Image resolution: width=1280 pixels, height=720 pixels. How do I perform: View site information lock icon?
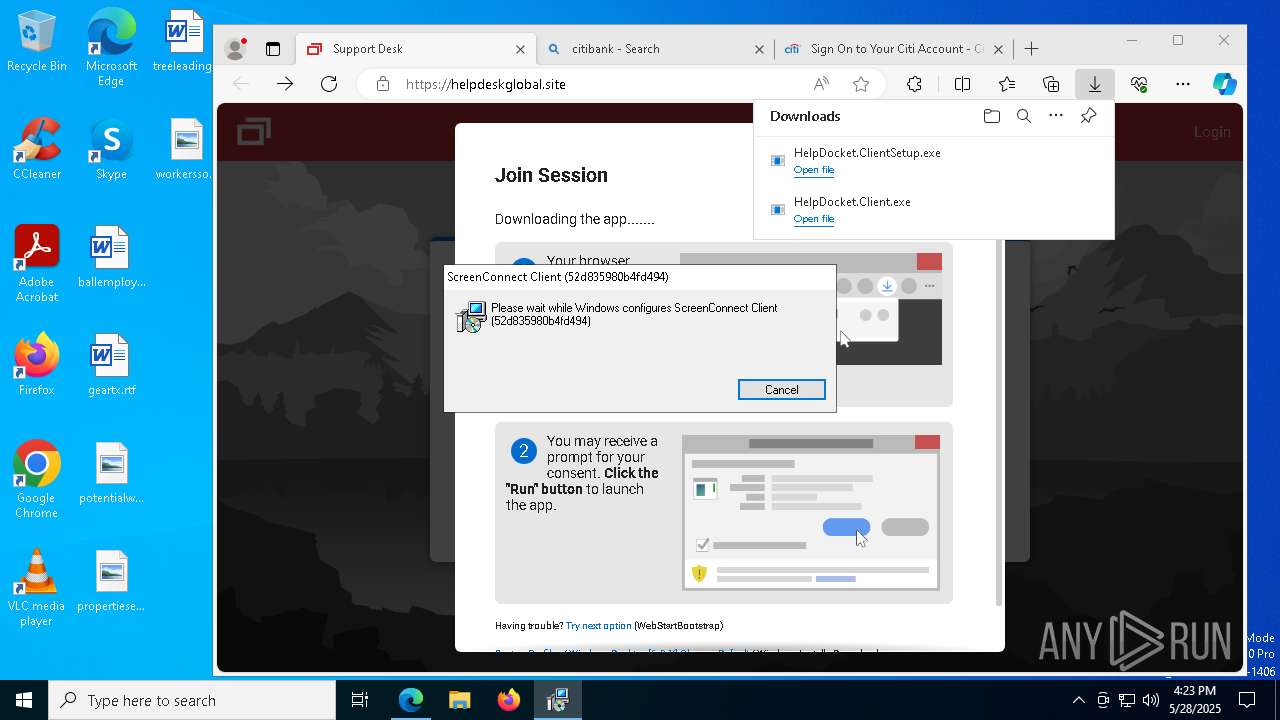click(x=383, y=84)
